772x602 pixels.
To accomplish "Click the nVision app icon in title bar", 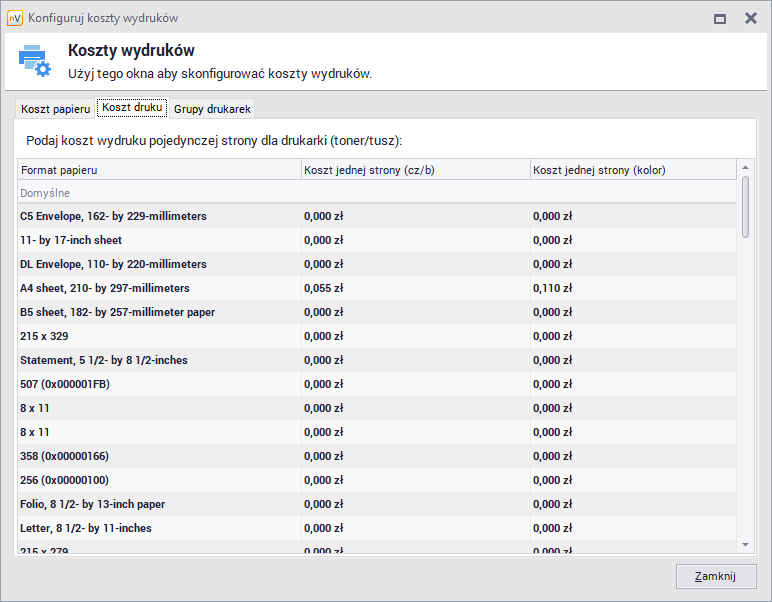I will pos(15,18).
